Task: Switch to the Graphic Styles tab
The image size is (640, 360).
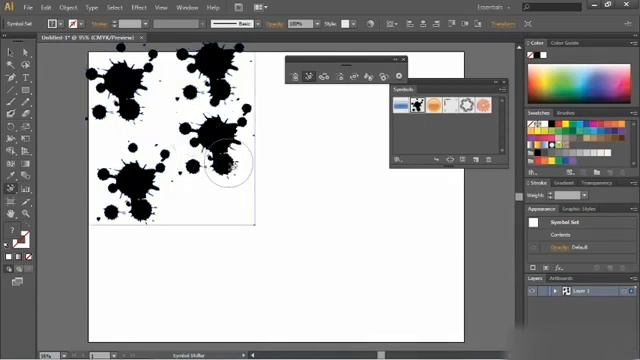Action: (579, 209)
